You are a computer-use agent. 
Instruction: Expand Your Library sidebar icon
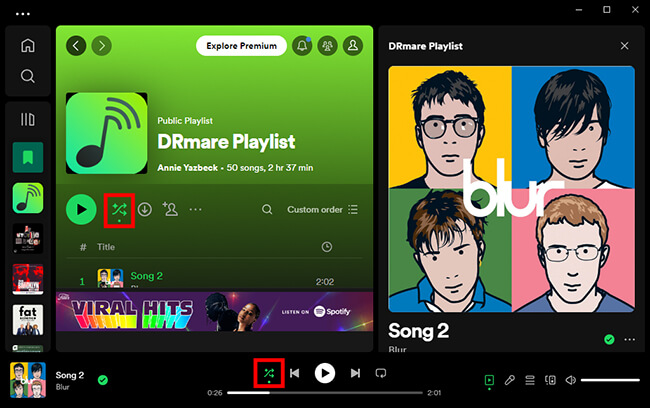(28, 119)
